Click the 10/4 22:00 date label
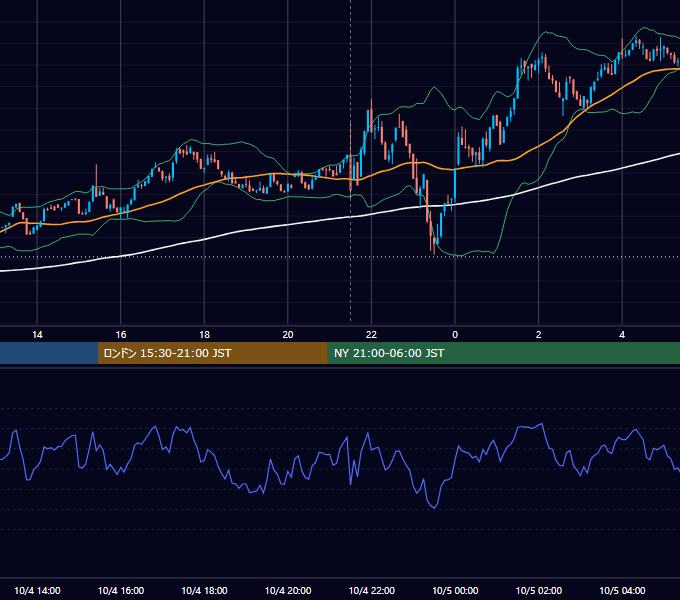680x600 pixels. pyautogui.click(x=372, y=590)
